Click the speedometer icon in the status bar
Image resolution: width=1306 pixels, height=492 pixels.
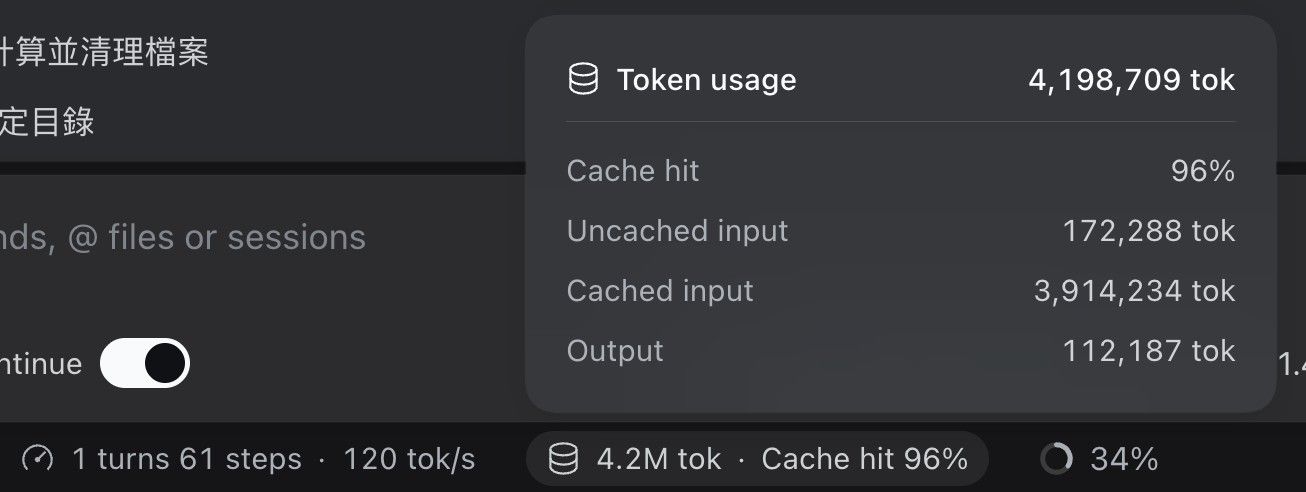(x=38, y=459)
